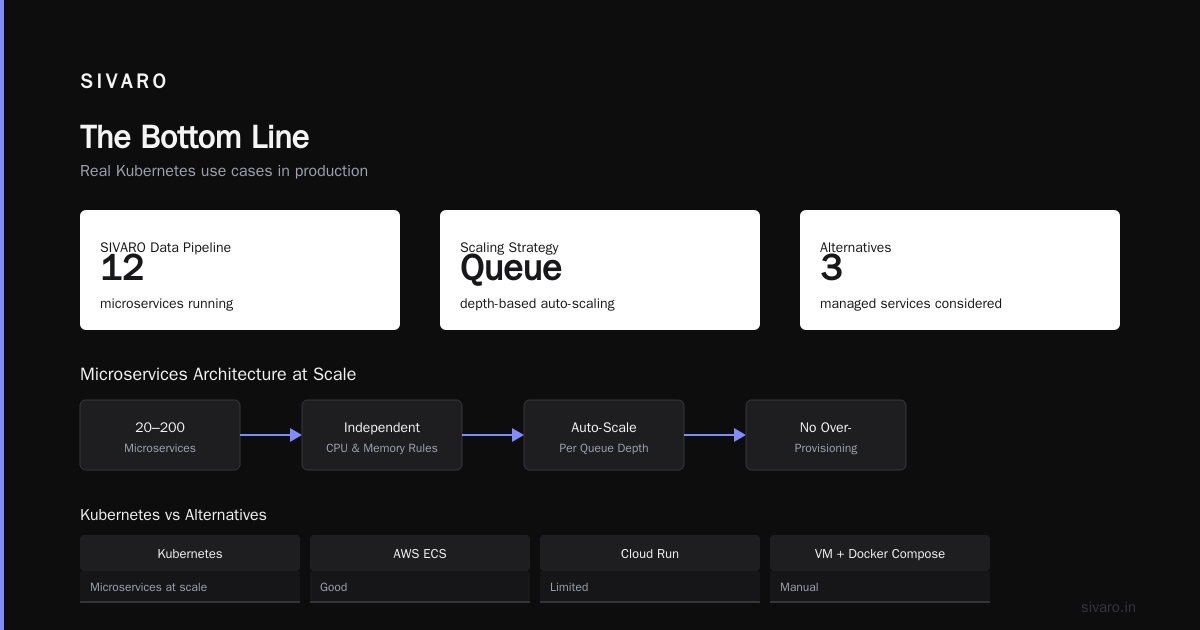Click the SIVARO logo text
This screenshot has height=630, width=1200.
click(x=124, y=82)
